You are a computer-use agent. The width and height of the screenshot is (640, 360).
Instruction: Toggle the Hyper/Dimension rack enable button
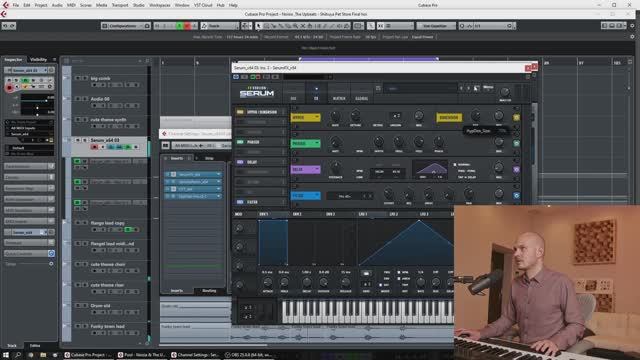(x=240, y=112)
